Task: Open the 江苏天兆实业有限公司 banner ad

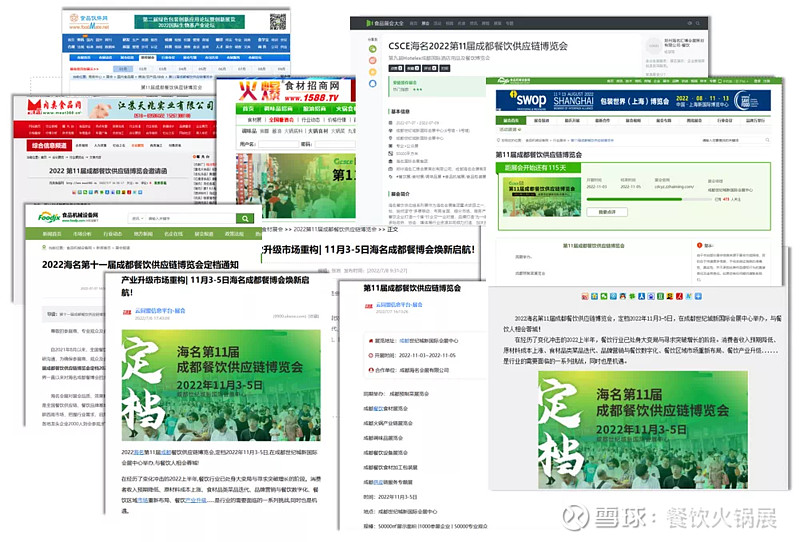Action: [151, 109]
